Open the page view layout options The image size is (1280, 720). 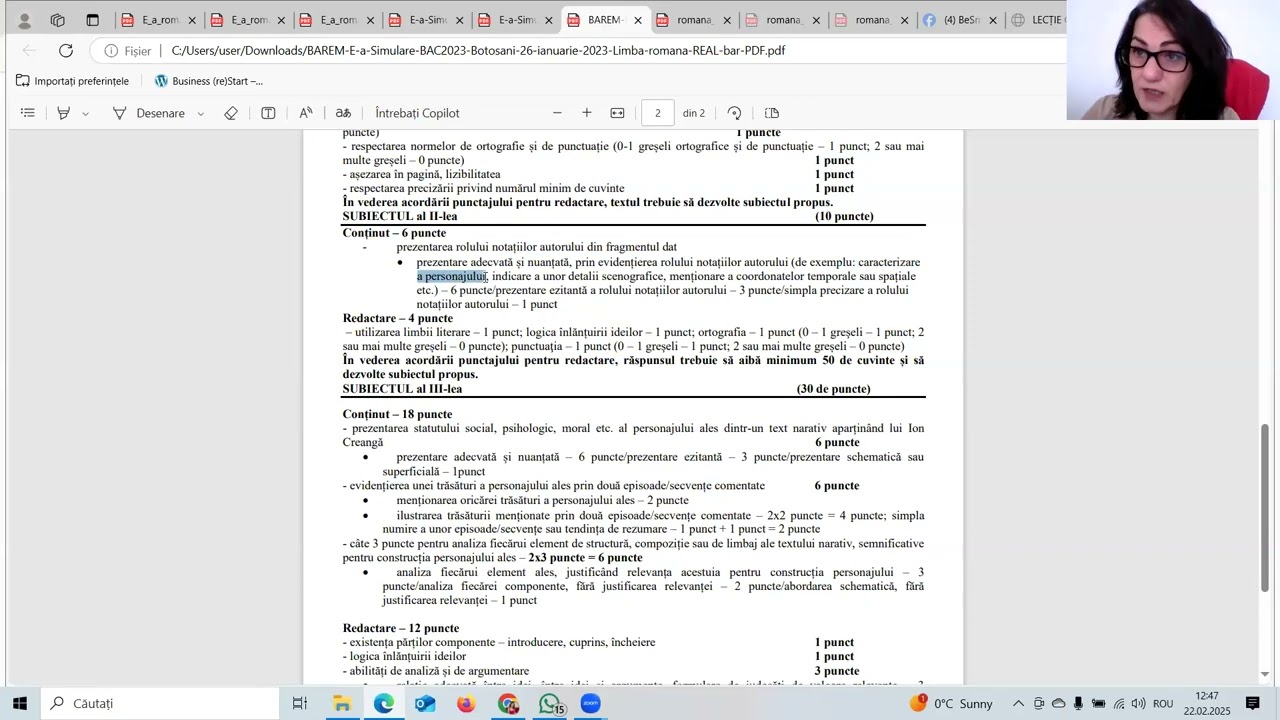click(x=772, y=113)
